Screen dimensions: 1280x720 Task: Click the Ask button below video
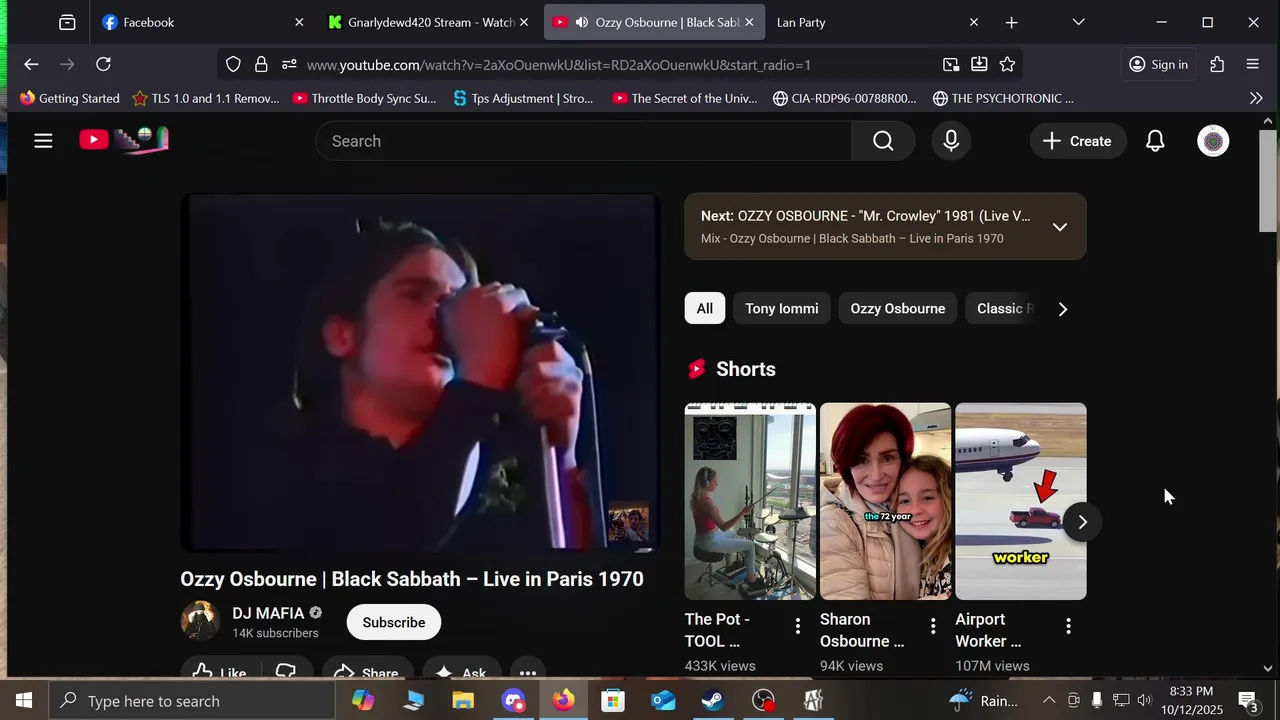pyautogui.click(x=461, y=669)
